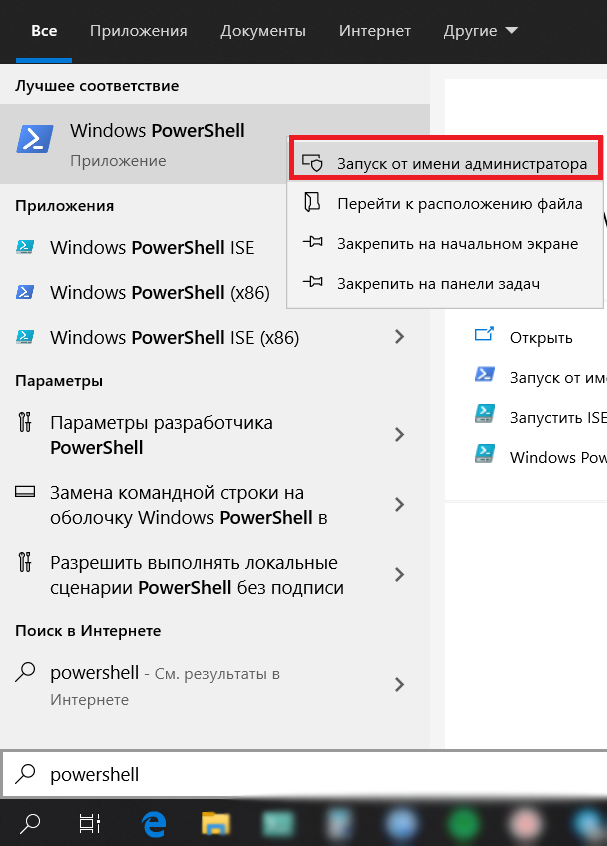Switch to the Приложения tab

139,31
